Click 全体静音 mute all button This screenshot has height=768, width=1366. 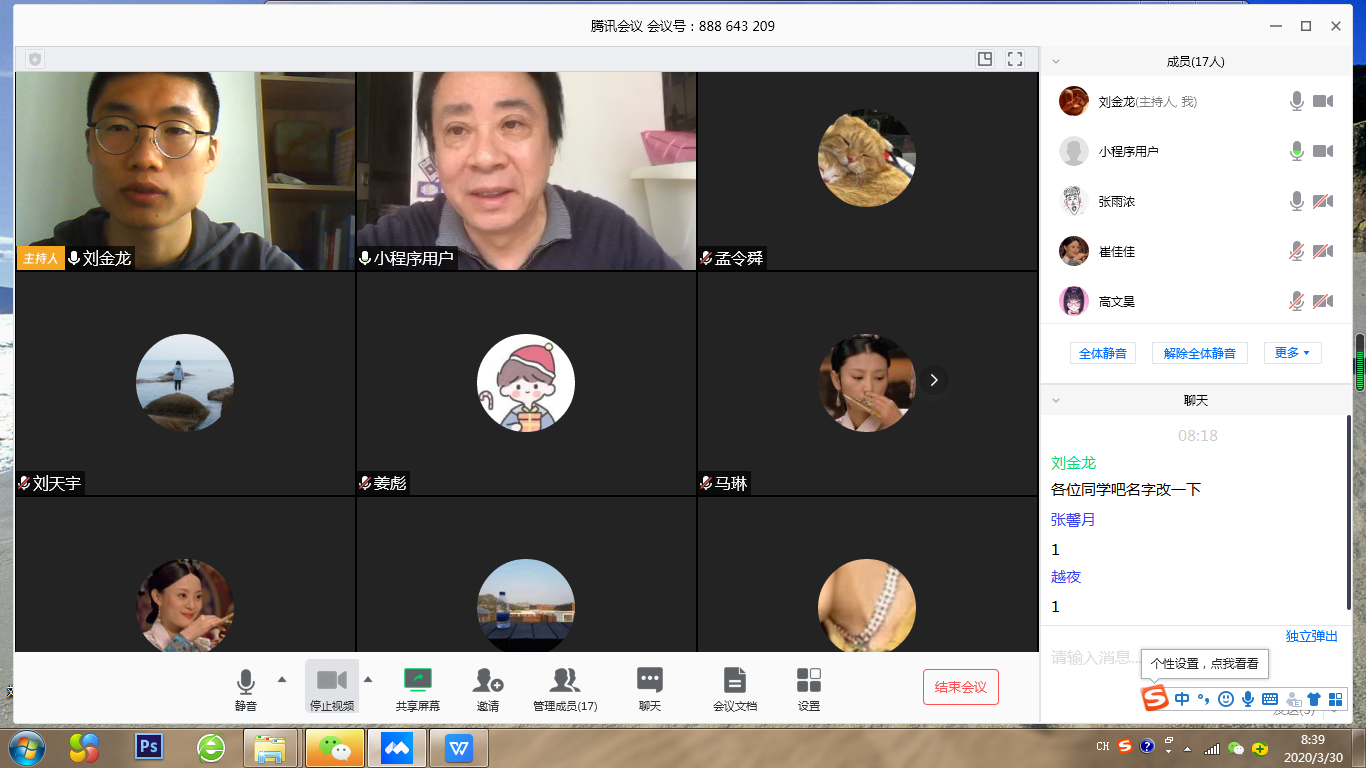coord(1102,353)
